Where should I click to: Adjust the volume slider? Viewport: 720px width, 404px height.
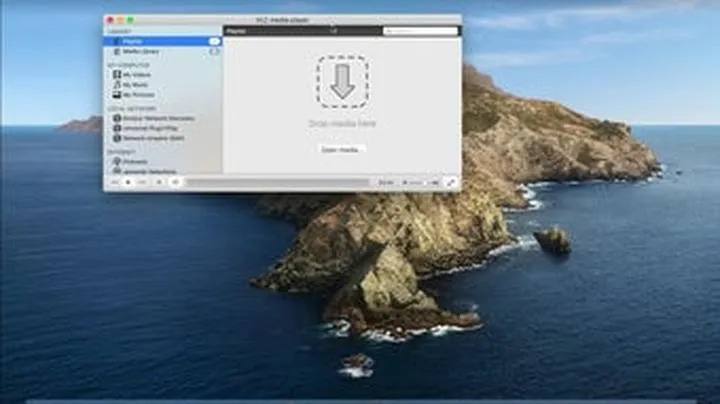click(x=422, y=182)
